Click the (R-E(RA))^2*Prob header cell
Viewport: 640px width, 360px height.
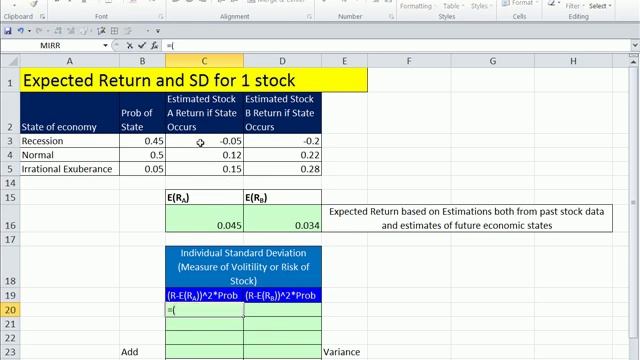pos(204,296)
